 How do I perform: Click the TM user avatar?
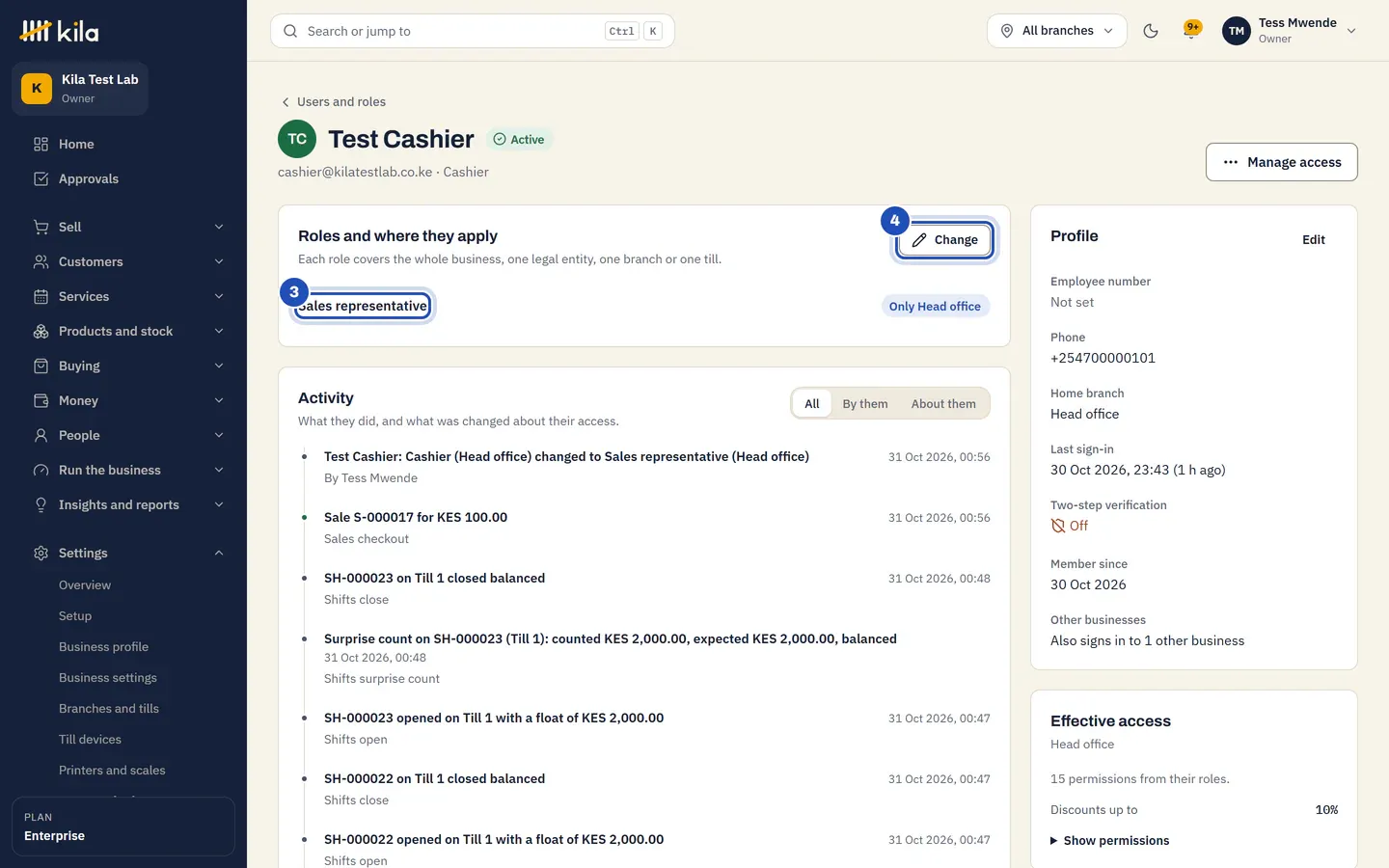pos(1237,31)
